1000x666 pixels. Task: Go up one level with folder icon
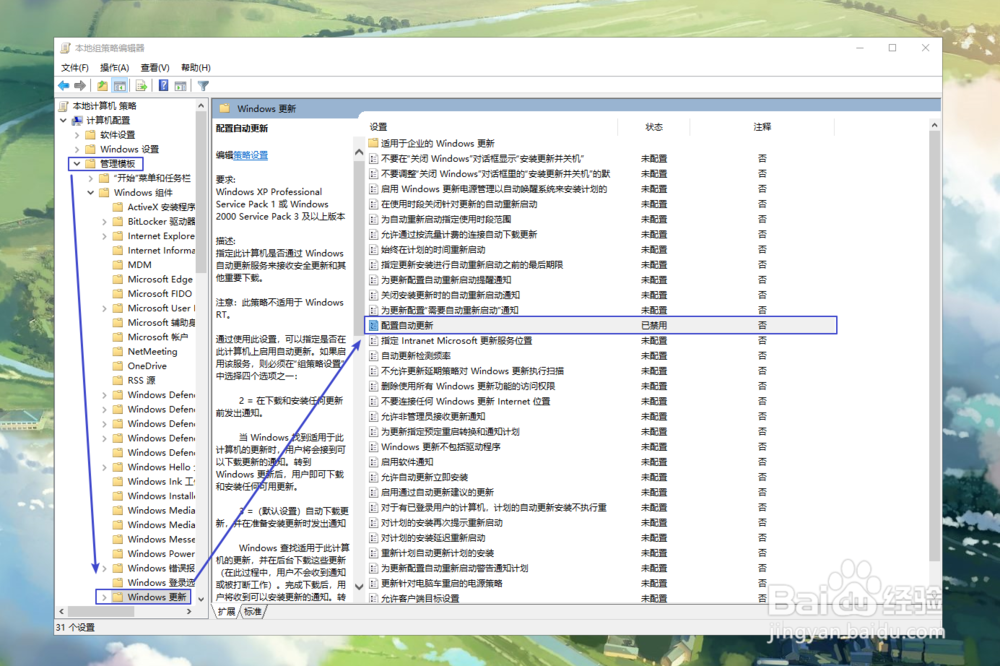coord(102,85)
